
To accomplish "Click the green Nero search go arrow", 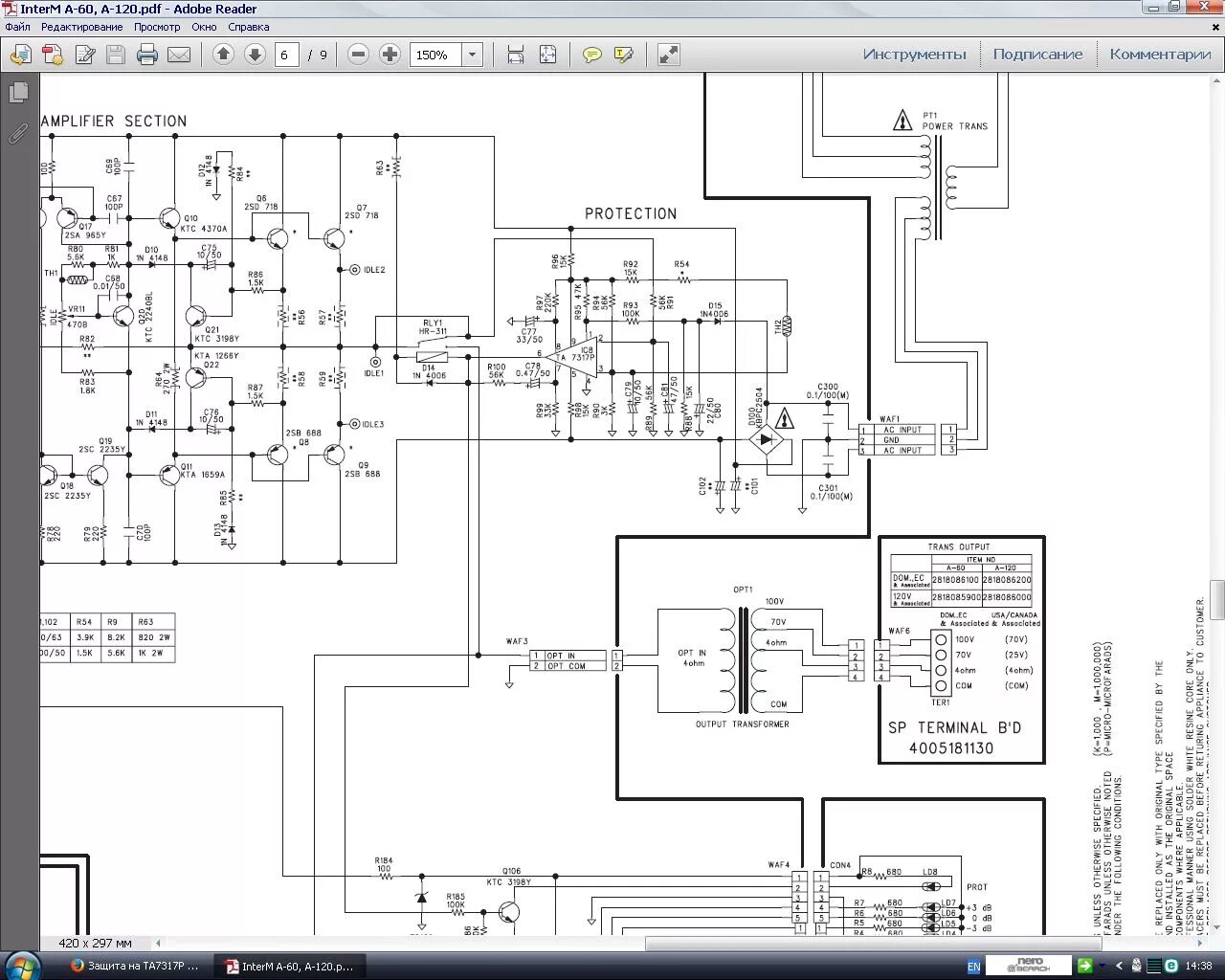I will point(1084,966).
